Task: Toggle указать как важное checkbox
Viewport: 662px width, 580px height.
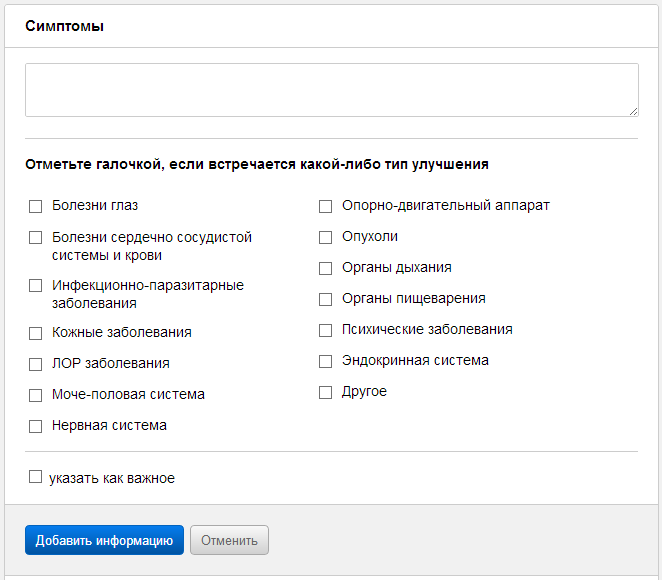Action: 35,478
